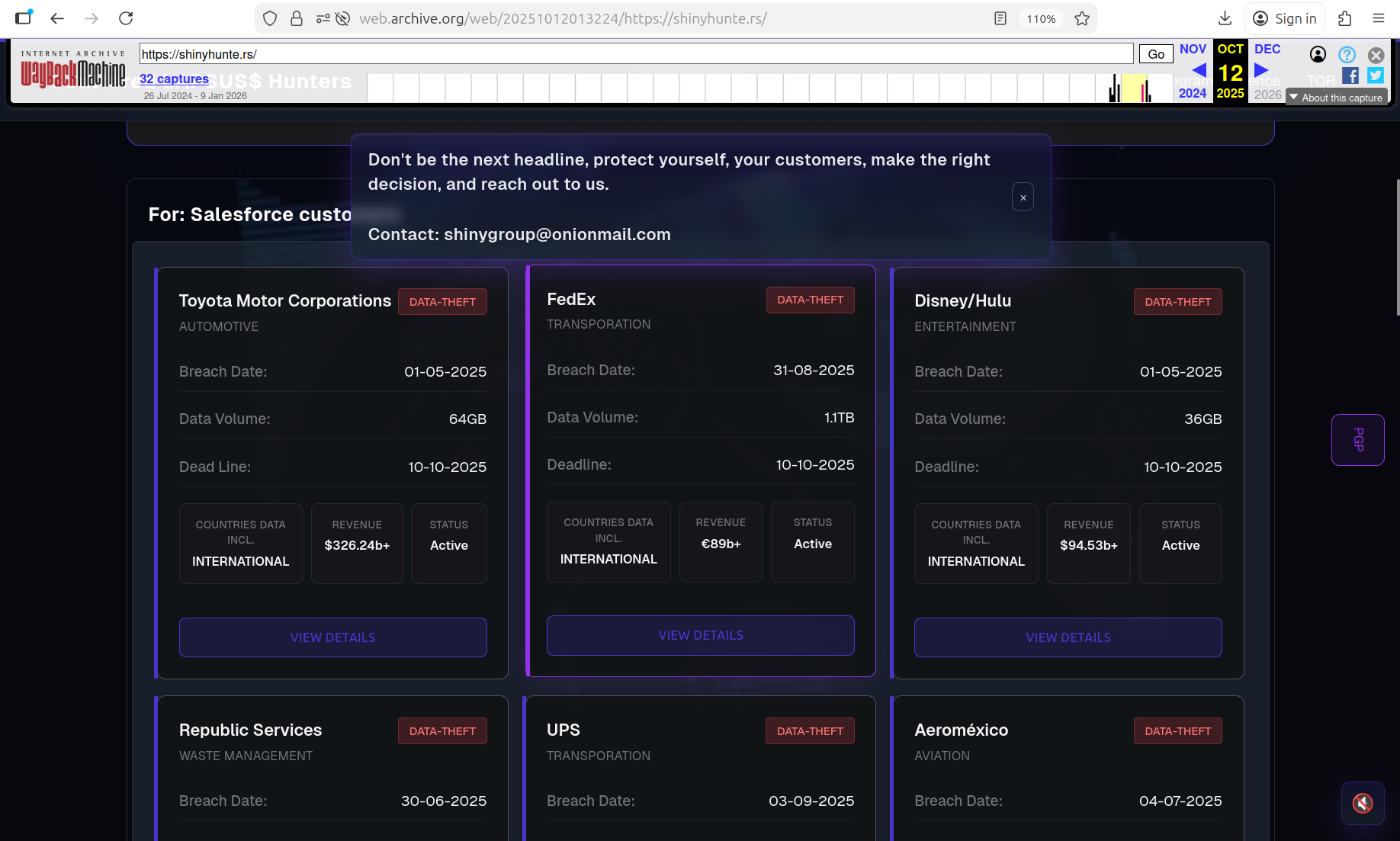1400x841 pixels.
Task: Go to previous capture month NOV
Action: click(x=1193, y=50)
